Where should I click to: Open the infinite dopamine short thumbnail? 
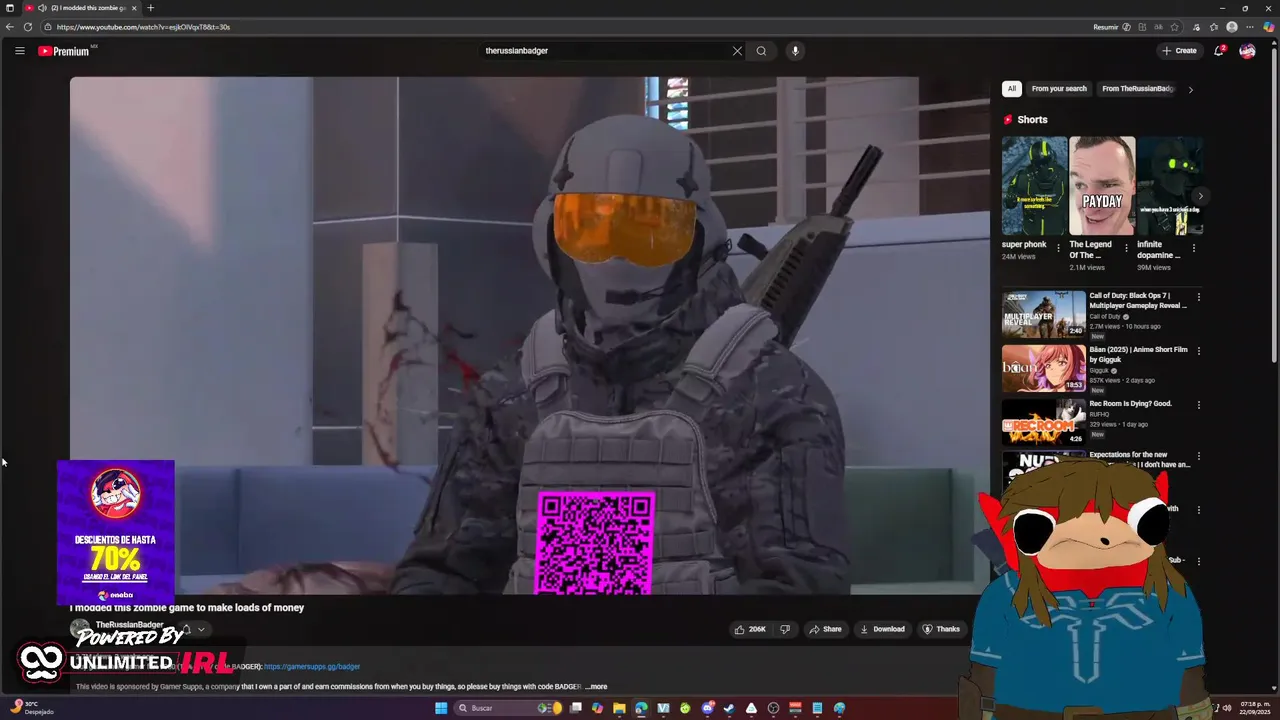[1170, 185]
